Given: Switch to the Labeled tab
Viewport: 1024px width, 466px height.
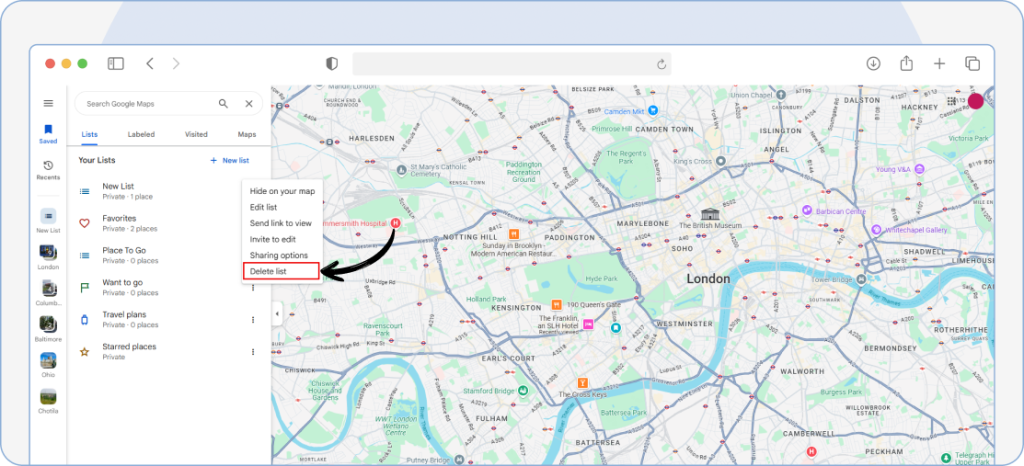Looking at the screenshot, I should pos(141,134).
